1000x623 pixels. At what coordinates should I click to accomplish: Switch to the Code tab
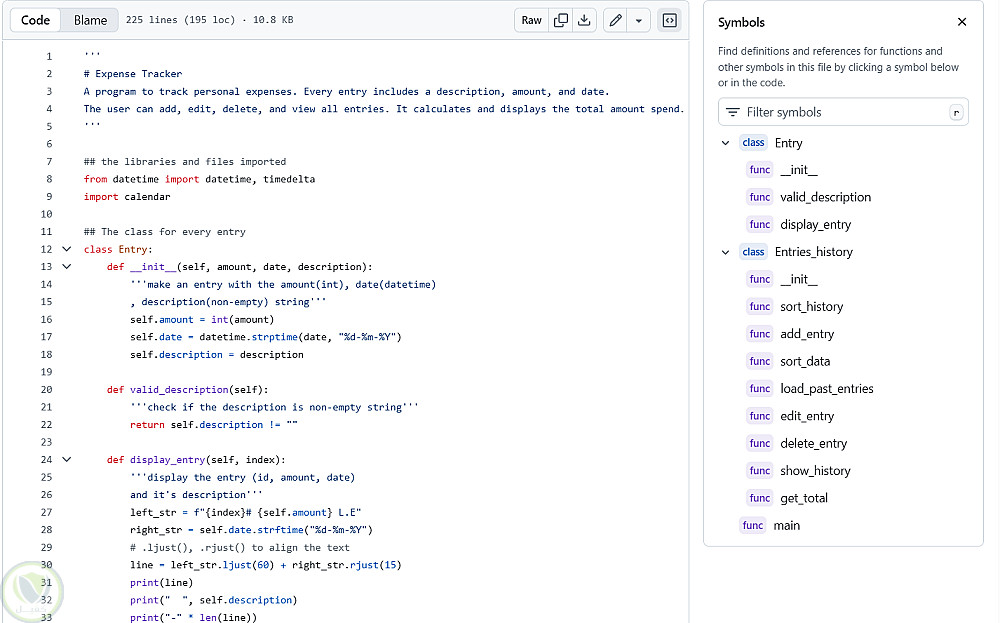coord(36,20)
